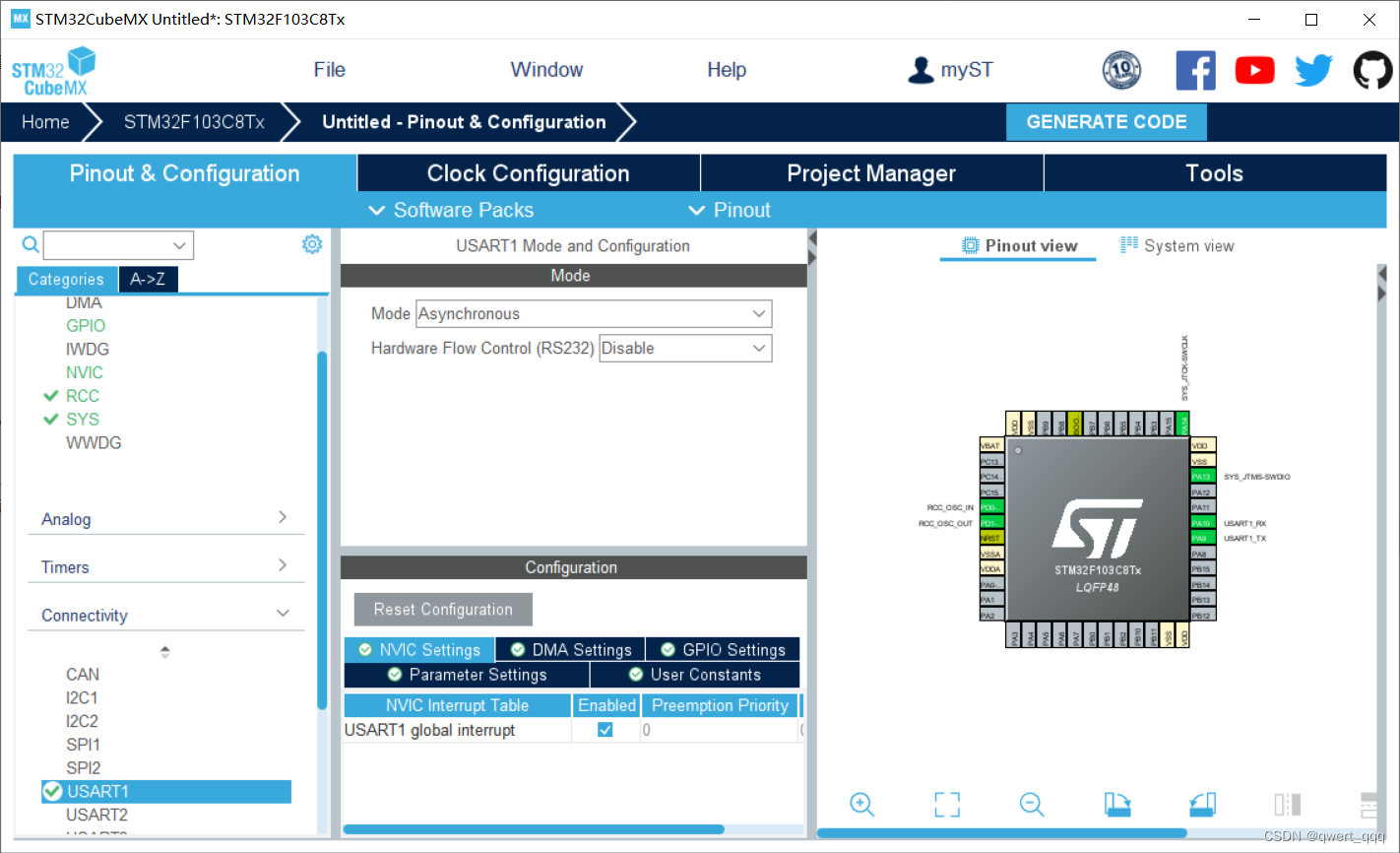Expand the Pinout dropdown menu
Image resolution: width=1400 pixels, height=853 pixels.
(x=730, y=210)
